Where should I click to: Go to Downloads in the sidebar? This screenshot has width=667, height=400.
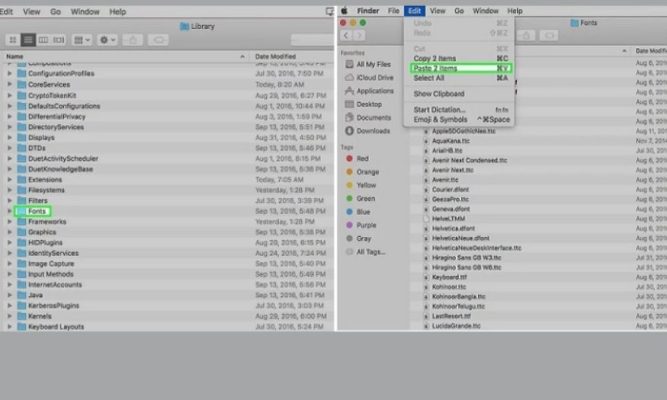[x=373, y=130]
